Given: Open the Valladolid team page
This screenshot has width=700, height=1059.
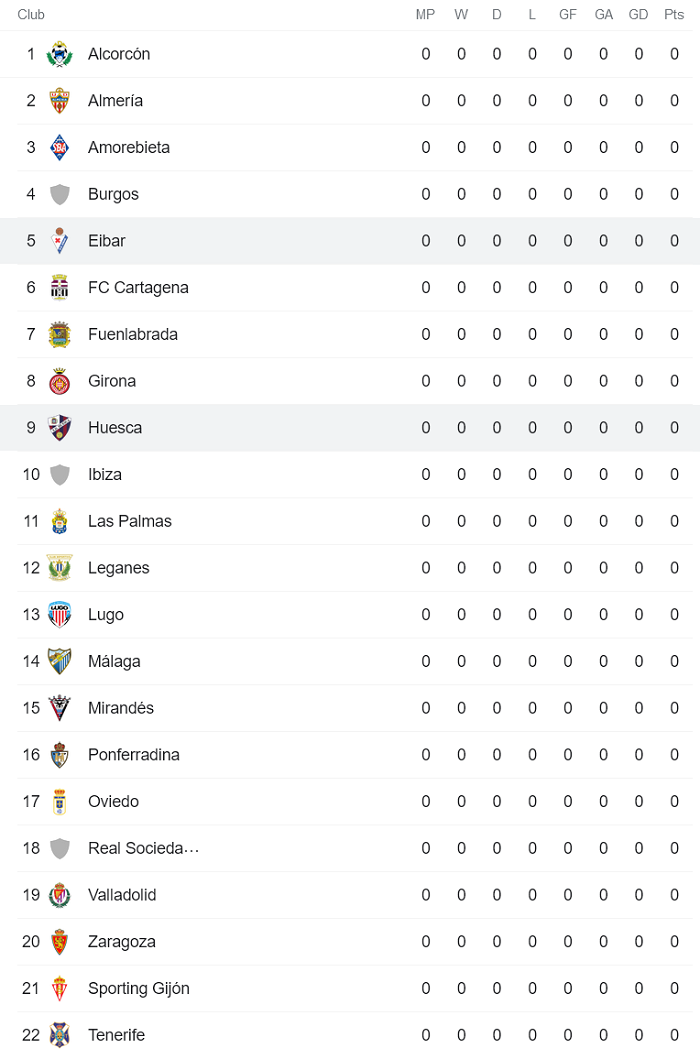Looking at the screenshot, I should click(122, 895).
